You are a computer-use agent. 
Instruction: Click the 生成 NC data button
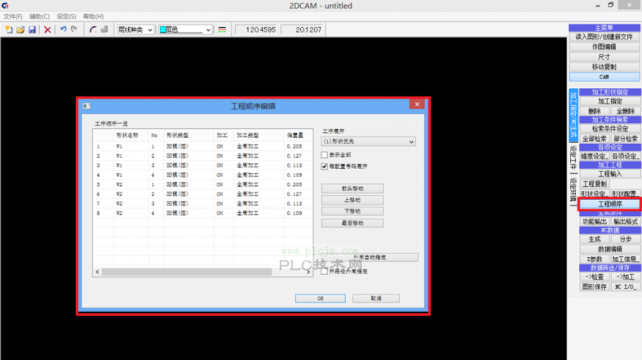[x=595, y=239]
